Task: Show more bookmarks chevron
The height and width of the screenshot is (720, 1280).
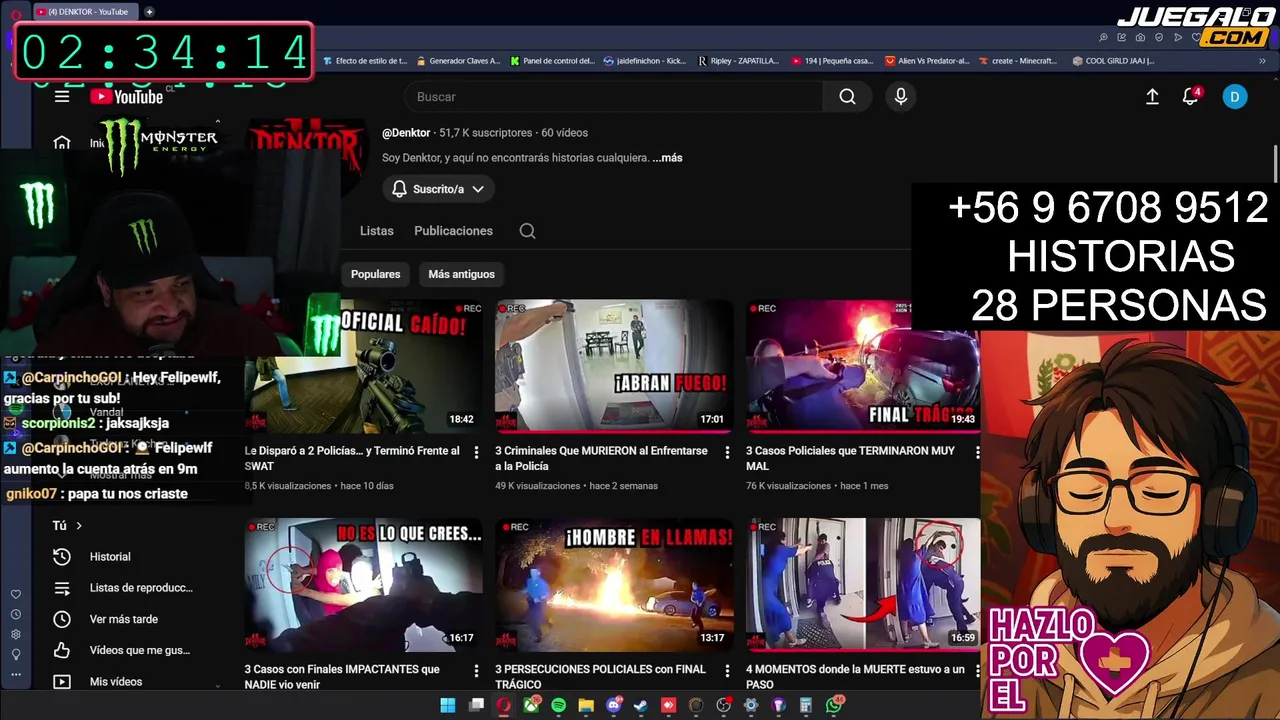Action: click(x=1264, y=61)
